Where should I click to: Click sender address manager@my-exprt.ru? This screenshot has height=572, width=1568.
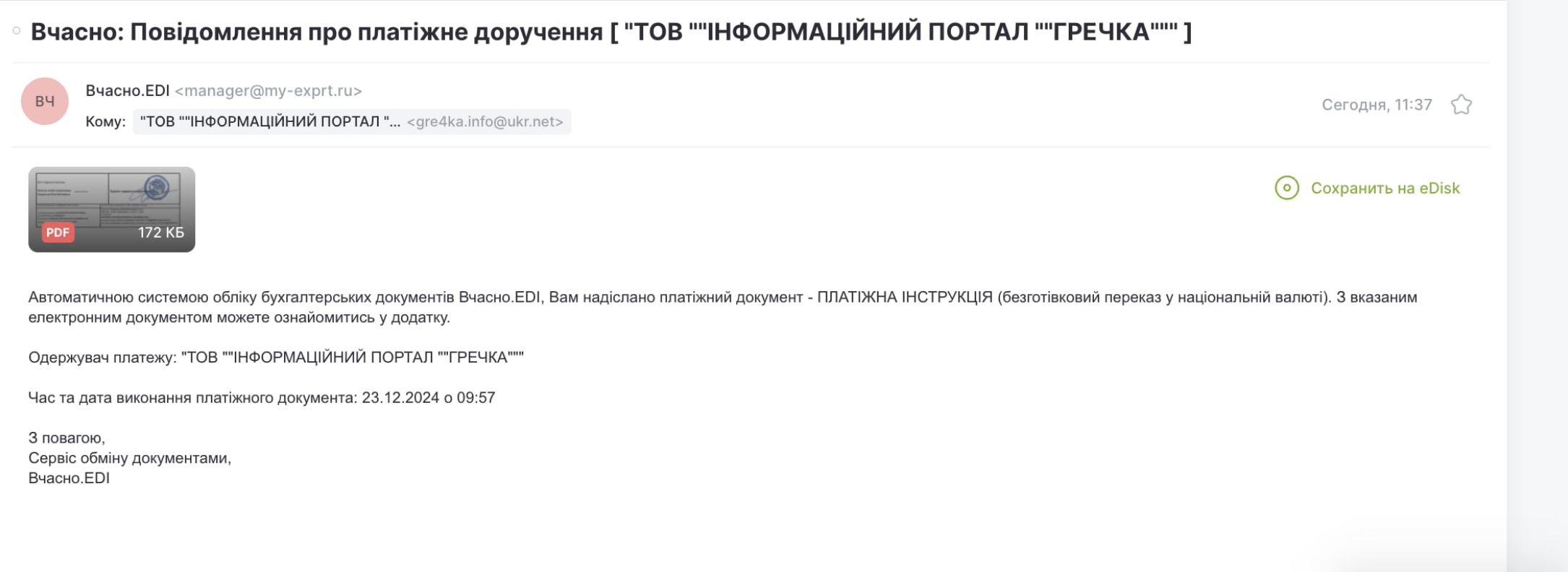click(x=268, y=90)
